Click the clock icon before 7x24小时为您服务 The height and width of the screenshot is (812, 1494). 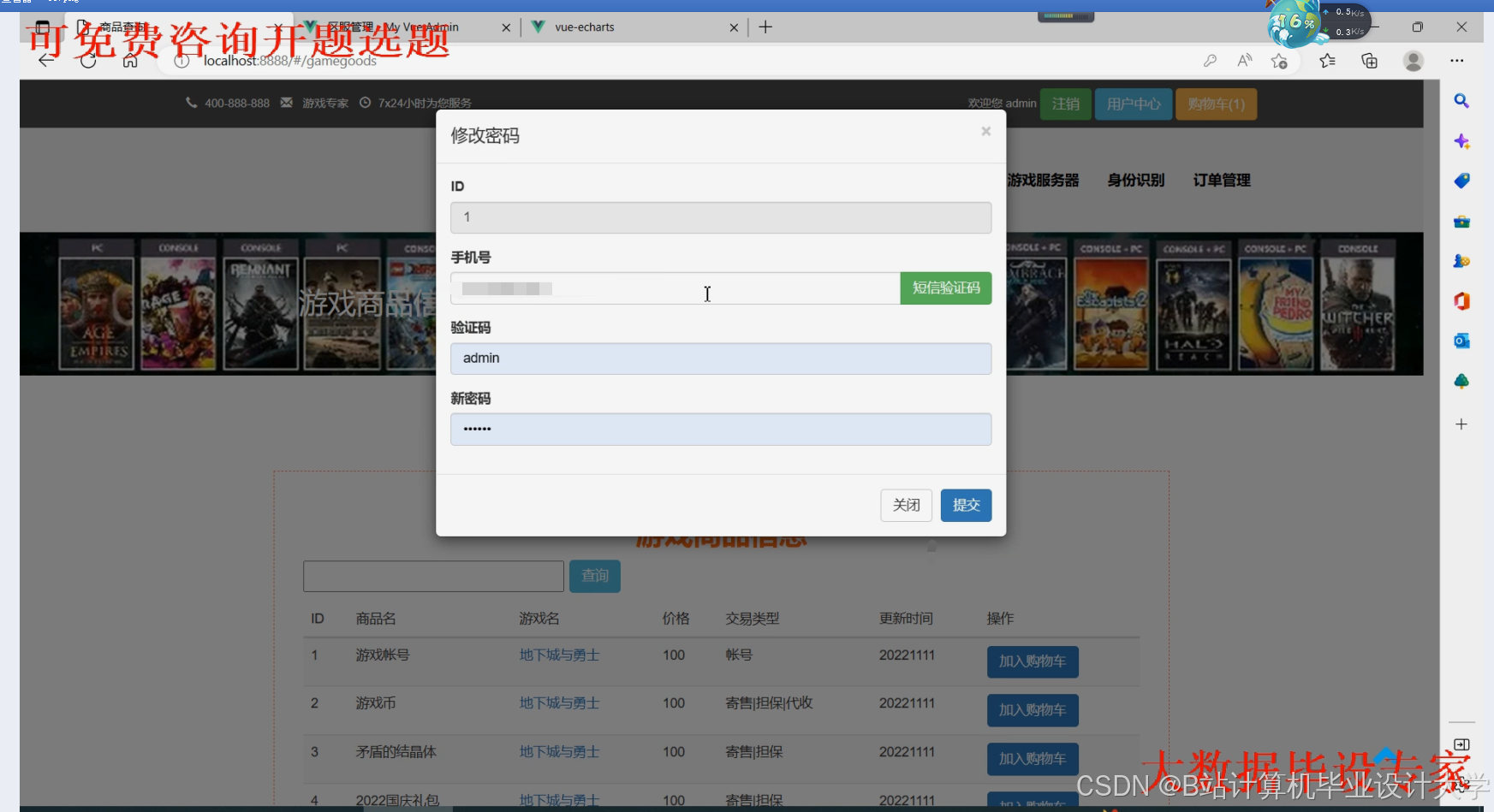pos(366,103)
